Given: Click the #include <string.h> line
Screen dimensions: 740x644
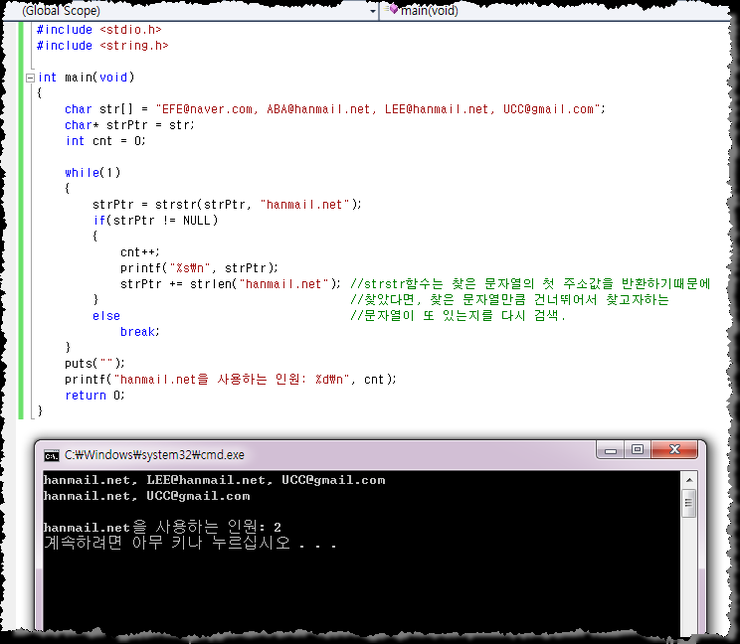Looking at the screenshot, I should point(102,46).
